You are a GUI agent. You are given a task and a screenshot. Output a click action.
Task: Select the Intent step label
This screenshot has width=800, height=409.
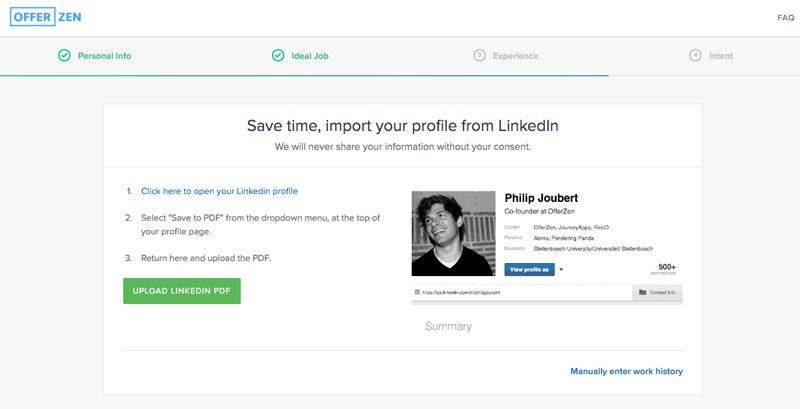[x=720, y=56]
